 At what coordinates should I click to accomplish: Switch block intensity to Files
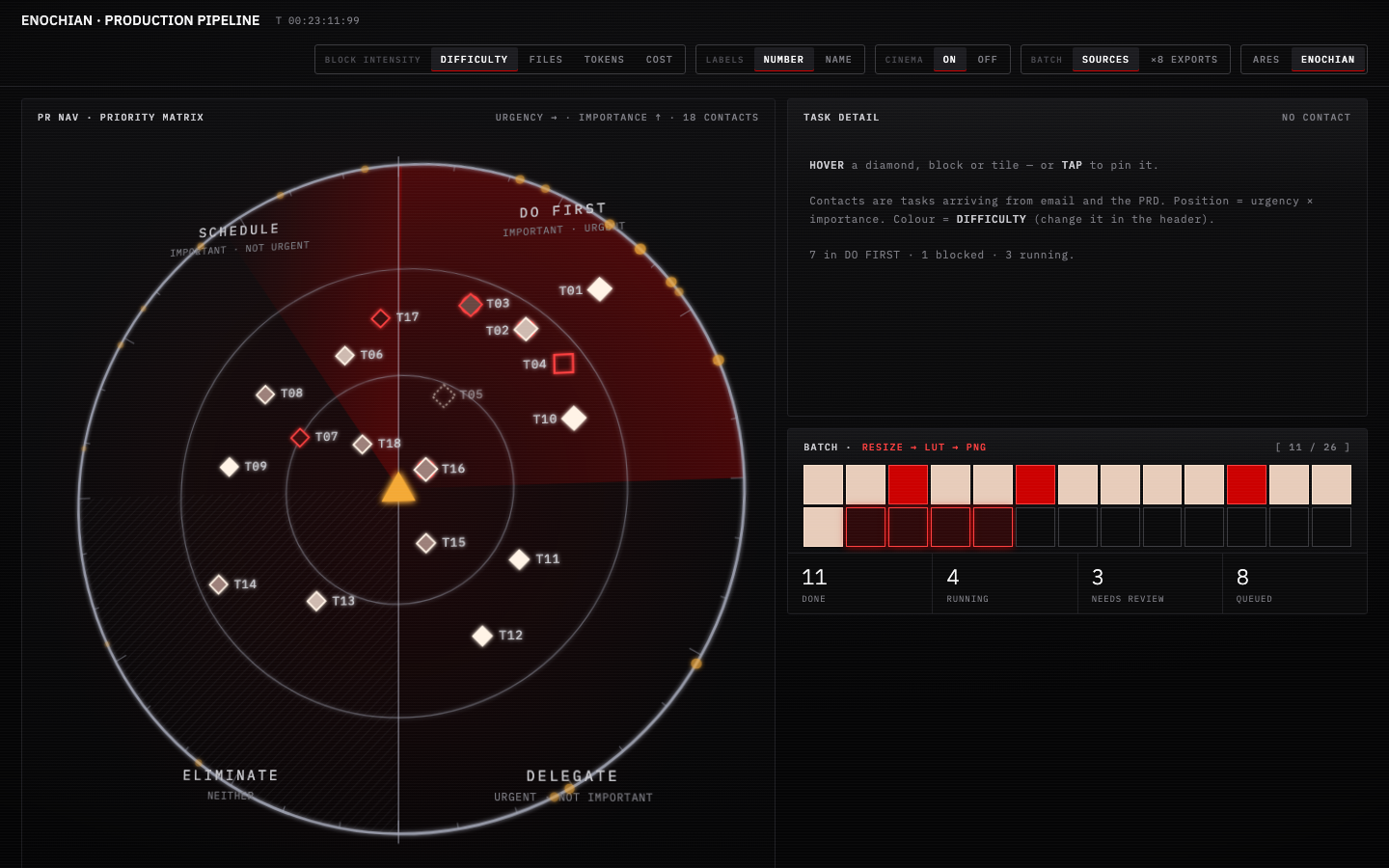click(546, 60)
